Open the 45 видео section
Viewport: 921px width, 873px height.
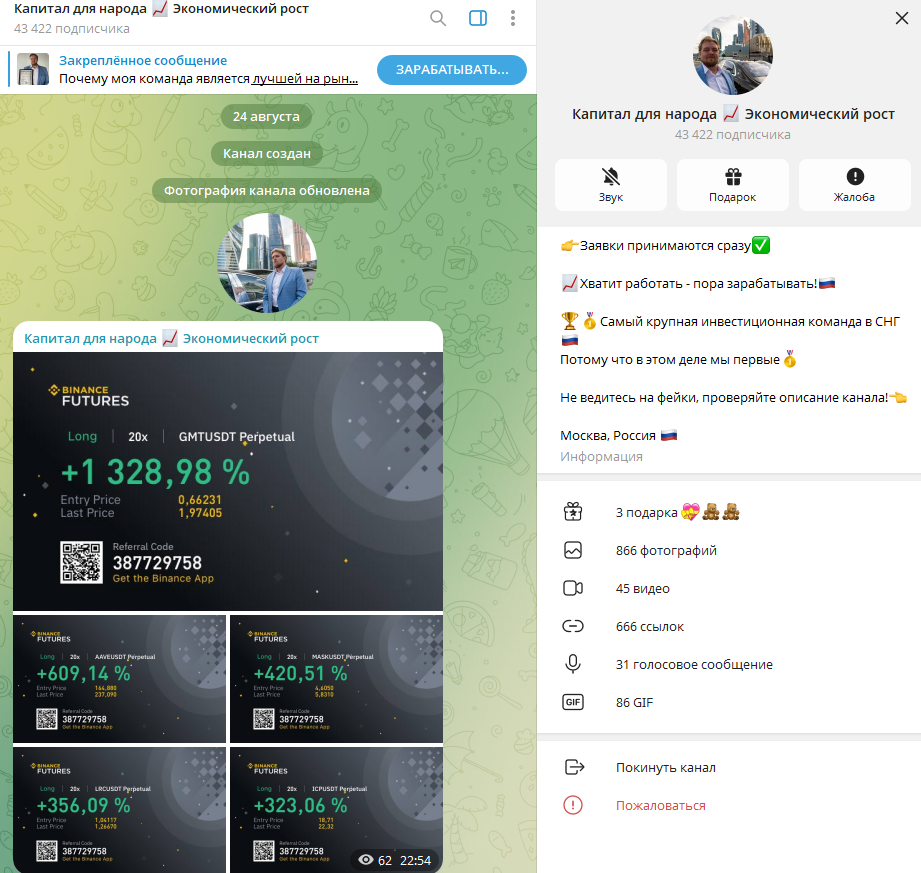pyautogui.click(x=729, y=588)
